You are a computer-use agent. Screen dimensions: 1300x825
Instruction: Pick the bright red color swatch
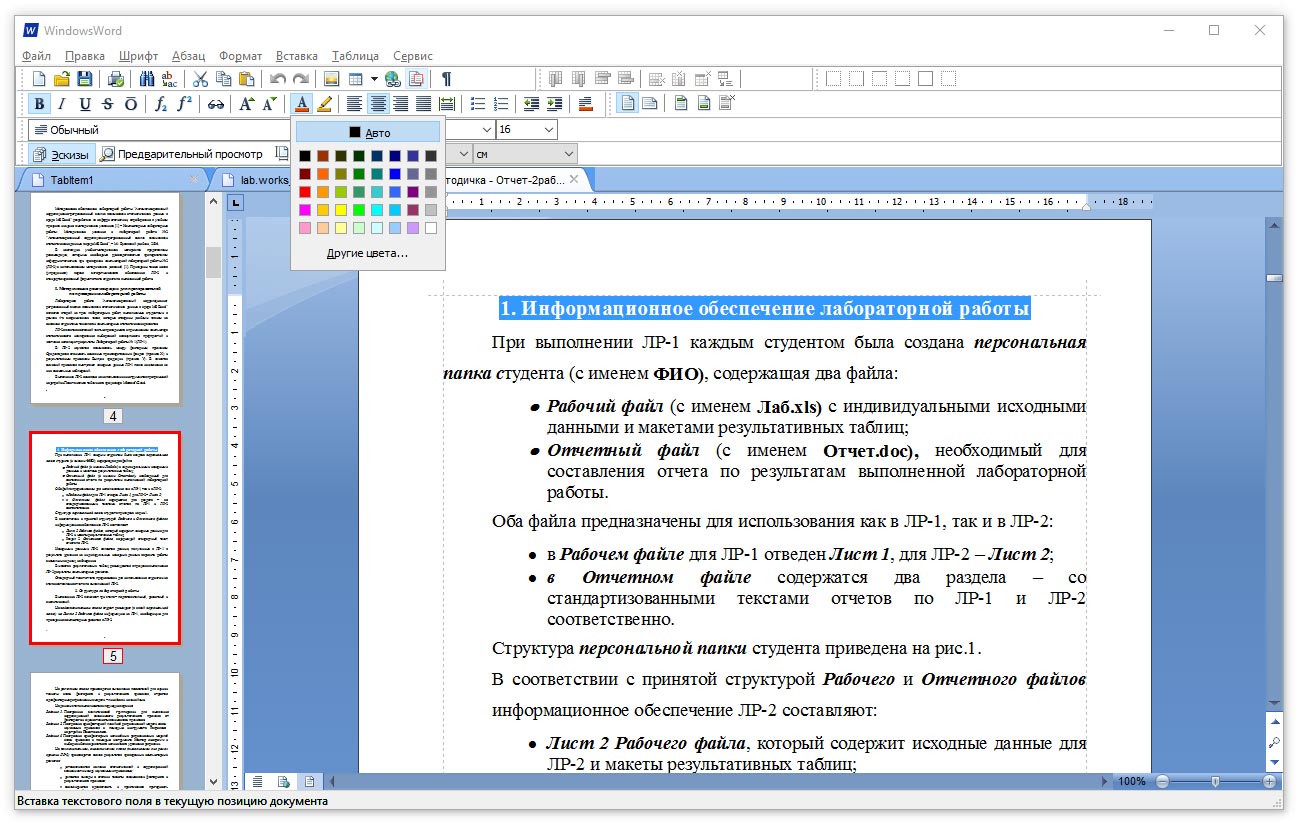pyautogui.click(x=306, y=192)
